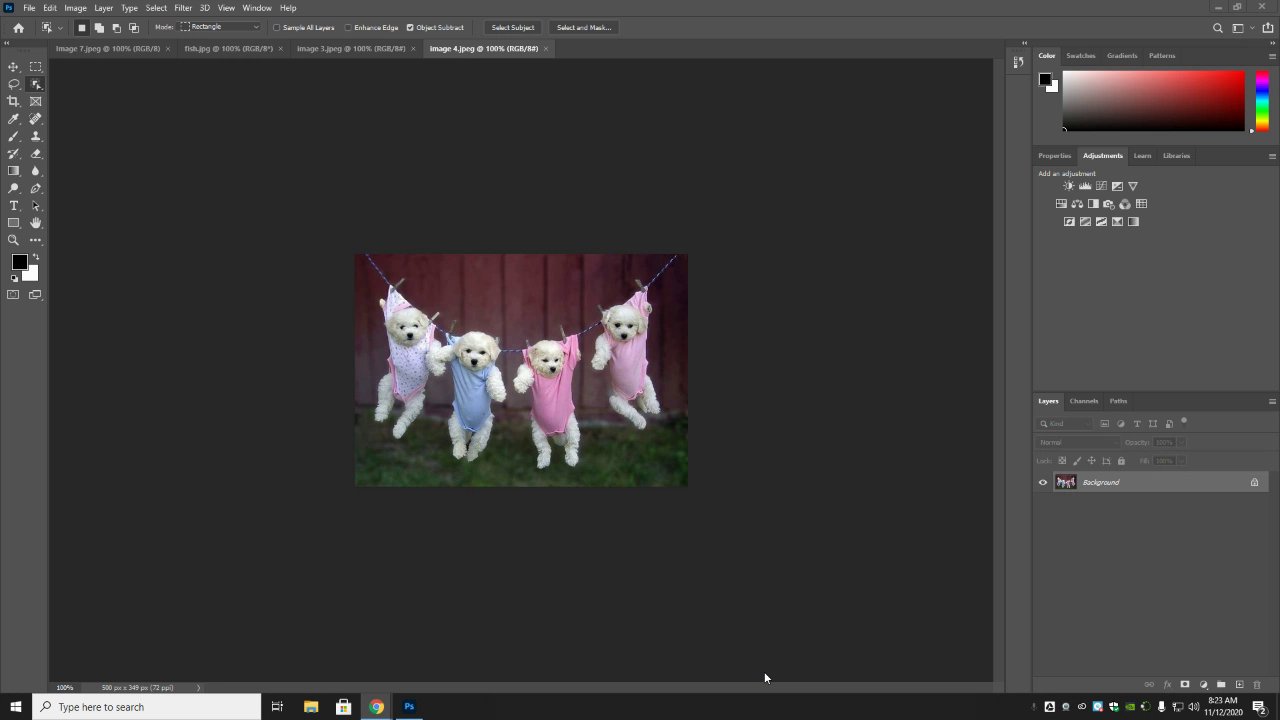Screen dimensions: 1280x720
Task: Click the Select and Mask button
Action: pyautogui.click(x=584, y=28)
